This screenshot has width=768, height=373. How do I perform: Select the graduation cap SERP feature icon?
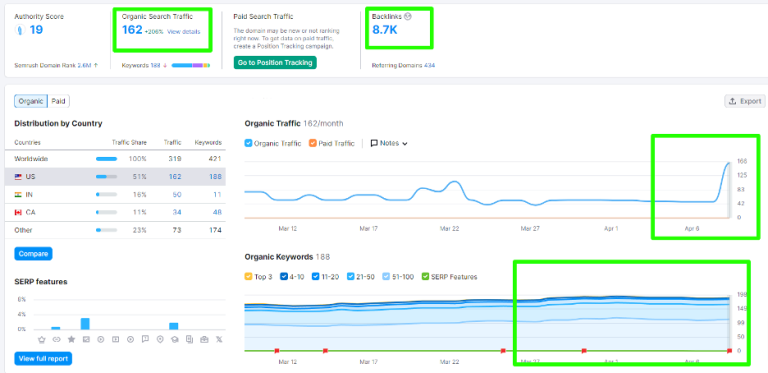point(174,339)
